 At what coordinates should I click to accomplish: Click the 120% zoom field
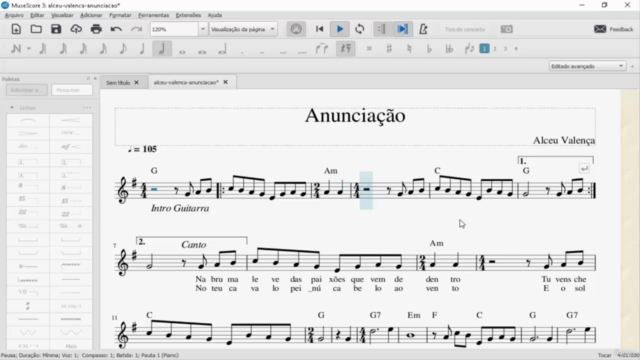174,29
